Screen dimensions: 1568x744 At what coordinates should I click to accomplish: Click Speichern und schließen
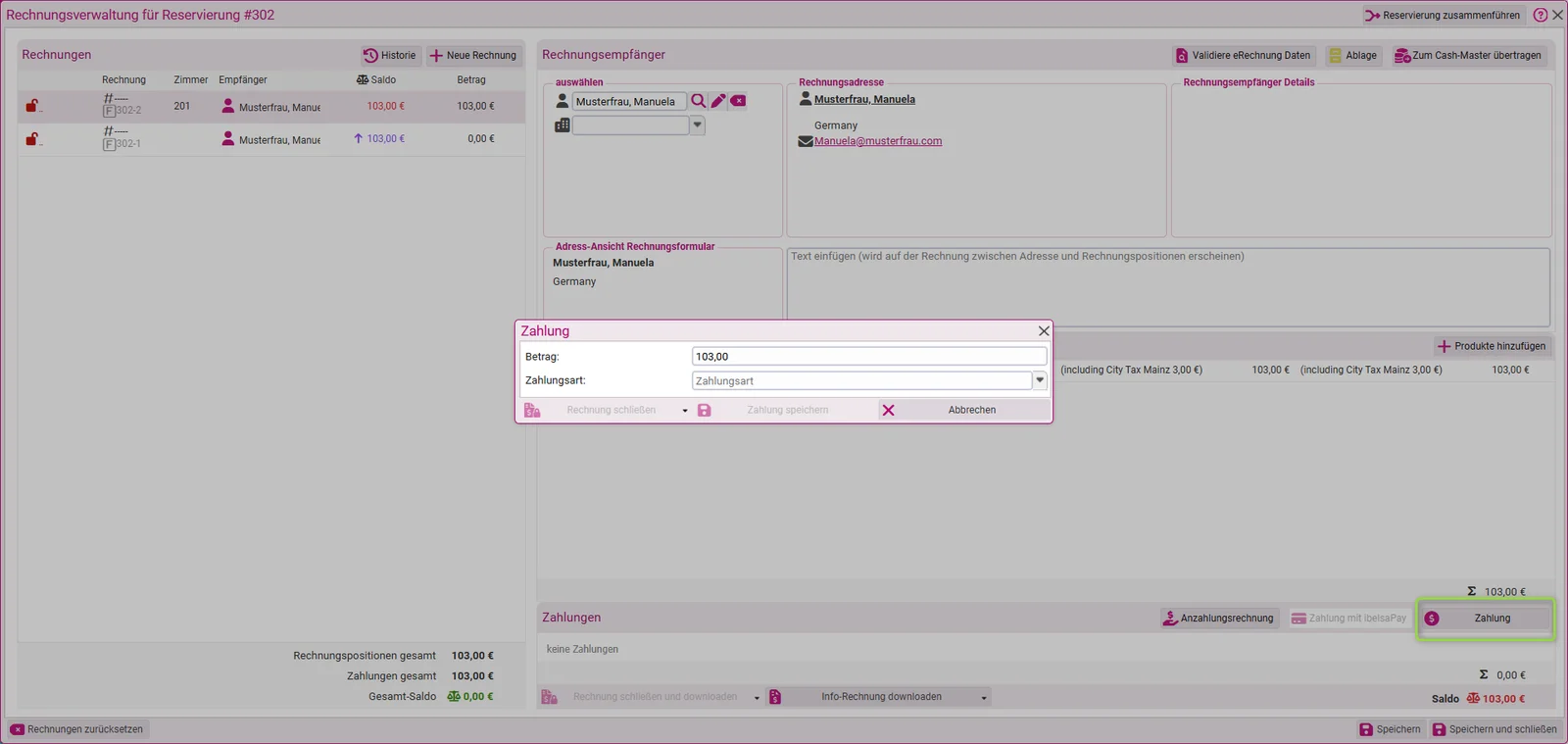pos(1494,729)
